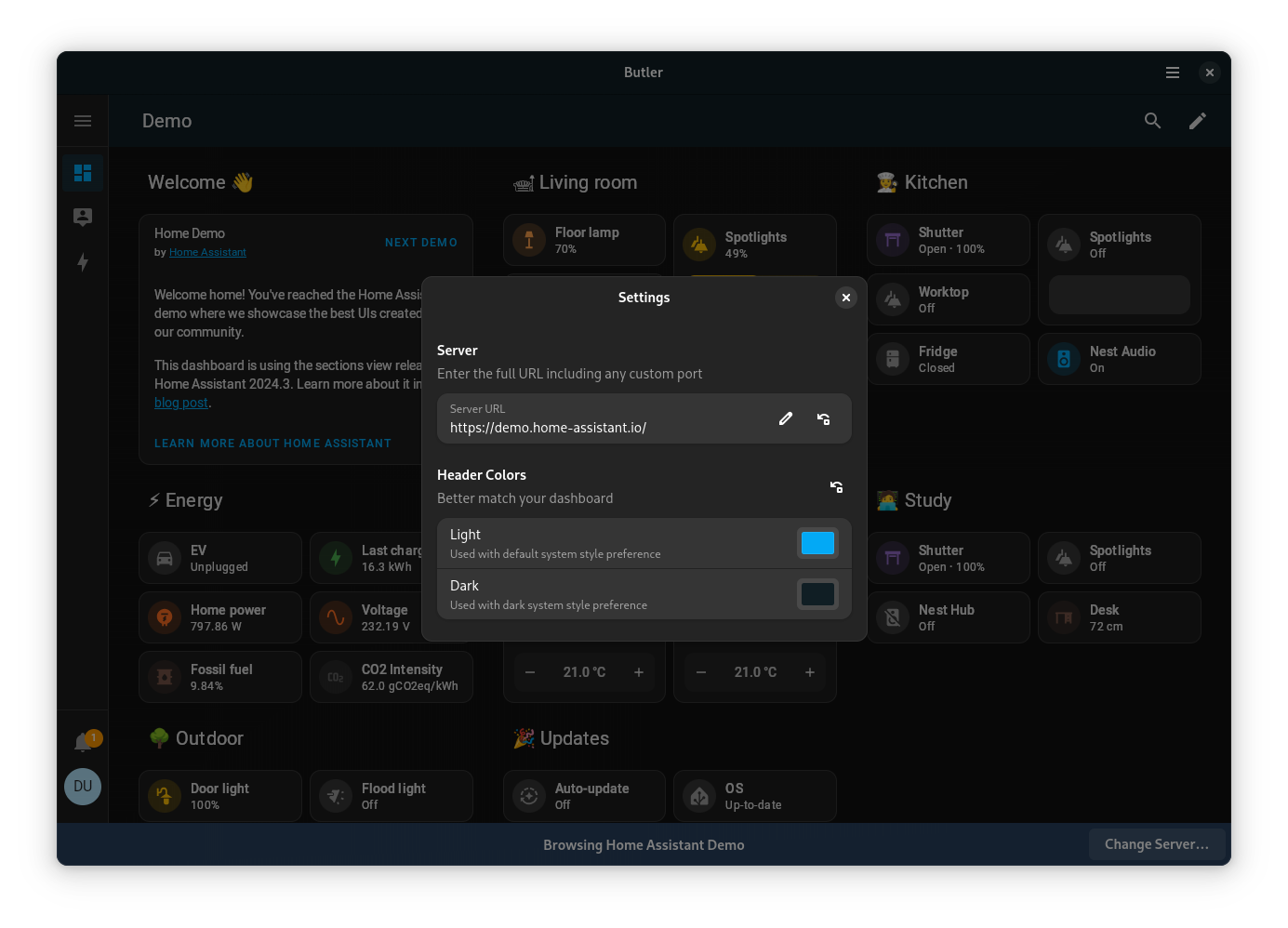Edit the Server URL with pencil icon
The height and width of the screenshot is (928, 1288).
coord(786,418)
